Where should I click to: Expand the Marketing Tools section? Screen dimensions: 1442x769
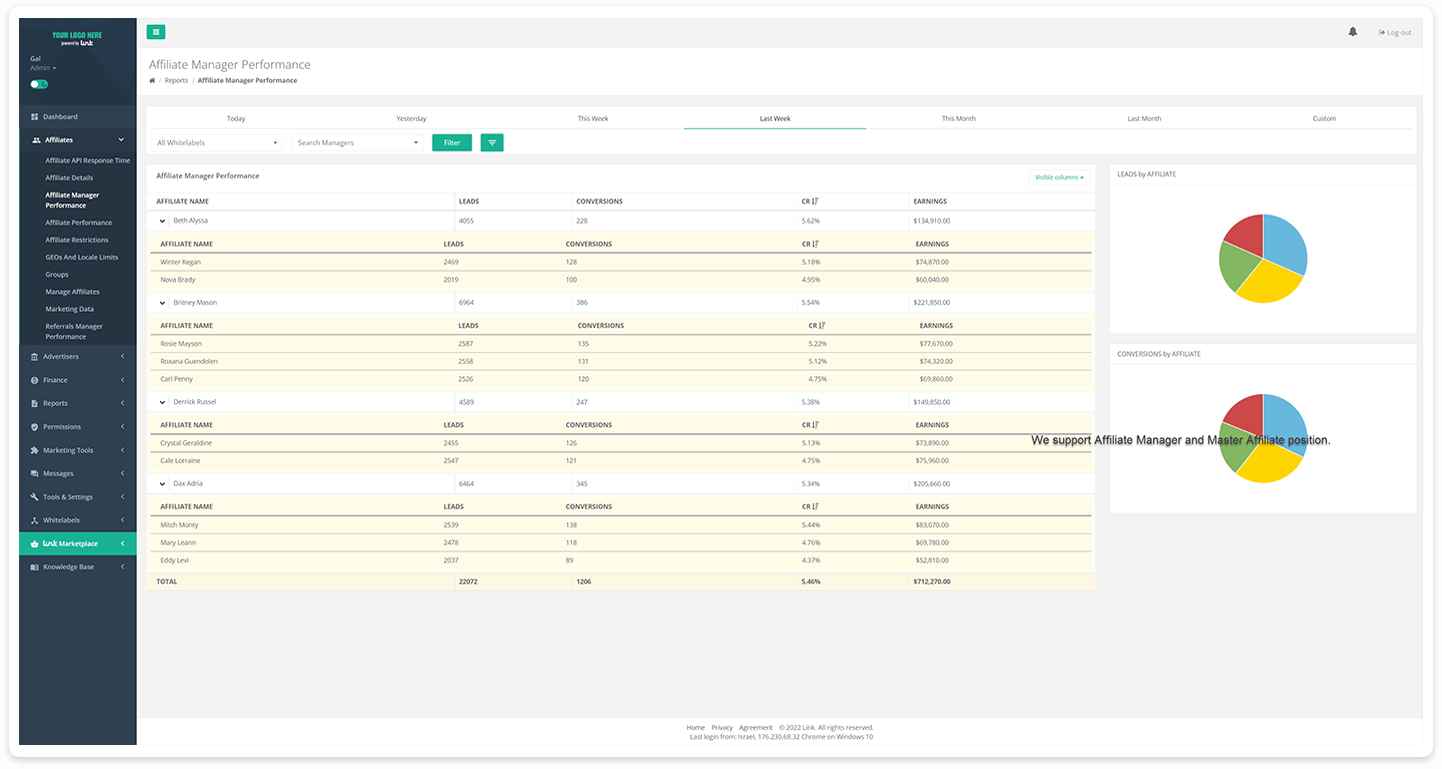[77, 450]
